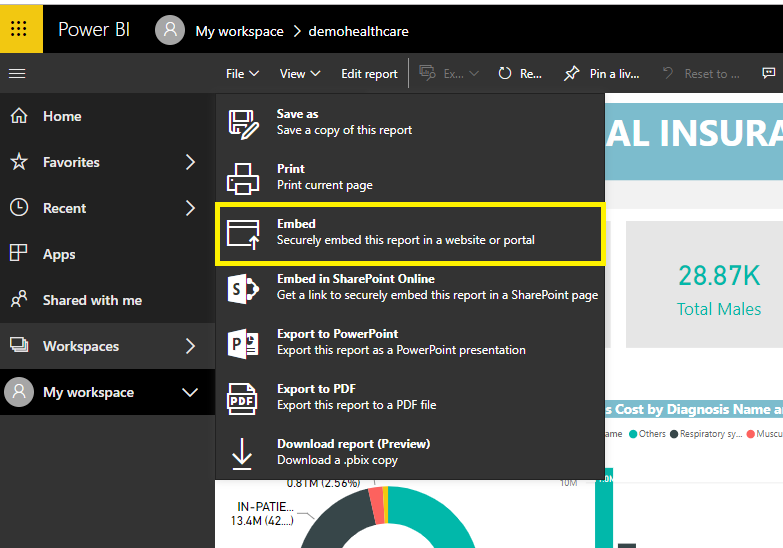783x548 pixels.
Task: Click the Refresh circular arrow icon
Action: pos(505,73)
